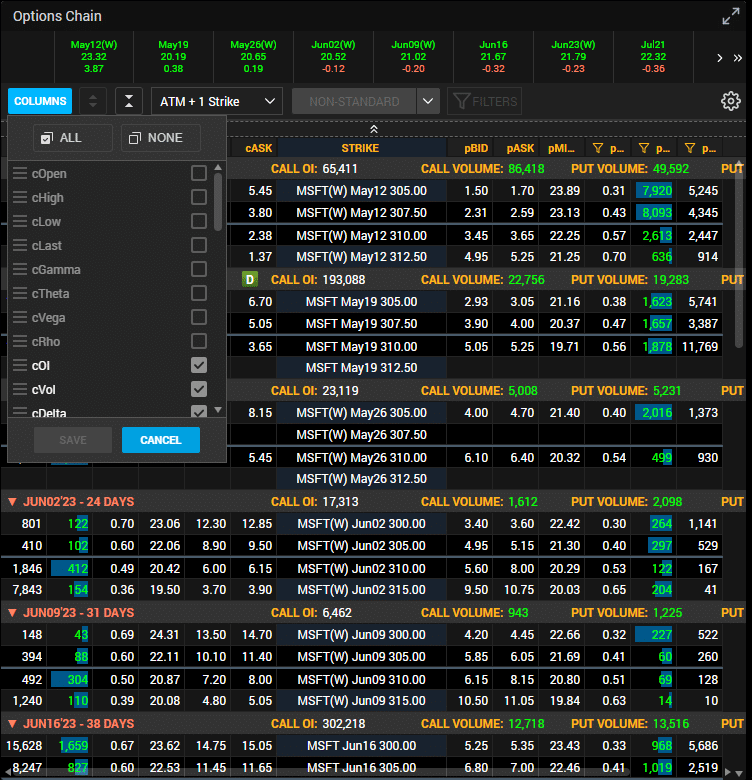Image resolution: width=752 pixels, height=780 pixels.
Task: Click the columns list scrollbar thumb
Action: click(x=218, y=201)
